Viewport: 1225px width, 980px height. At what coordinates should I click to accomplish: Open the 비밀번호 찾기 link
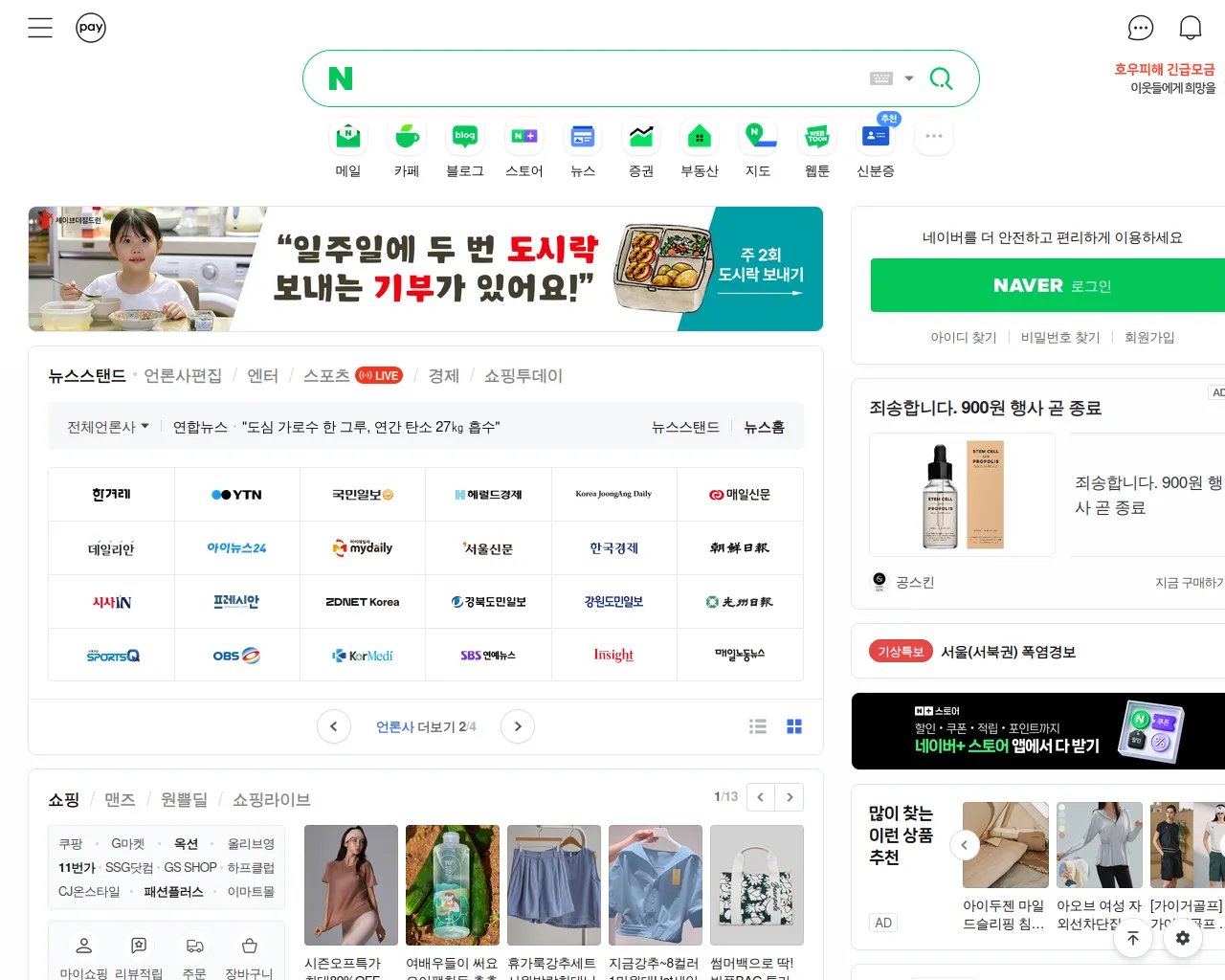1060,337
